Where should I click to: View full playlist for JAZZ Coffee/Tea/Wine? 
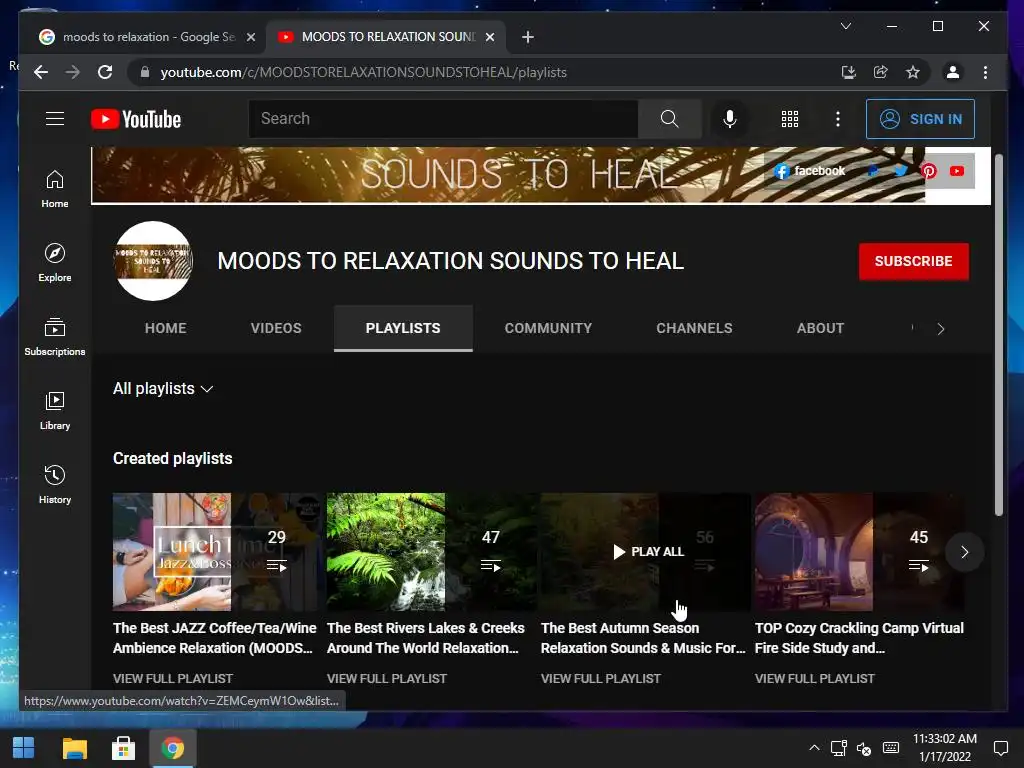point(173,679)
